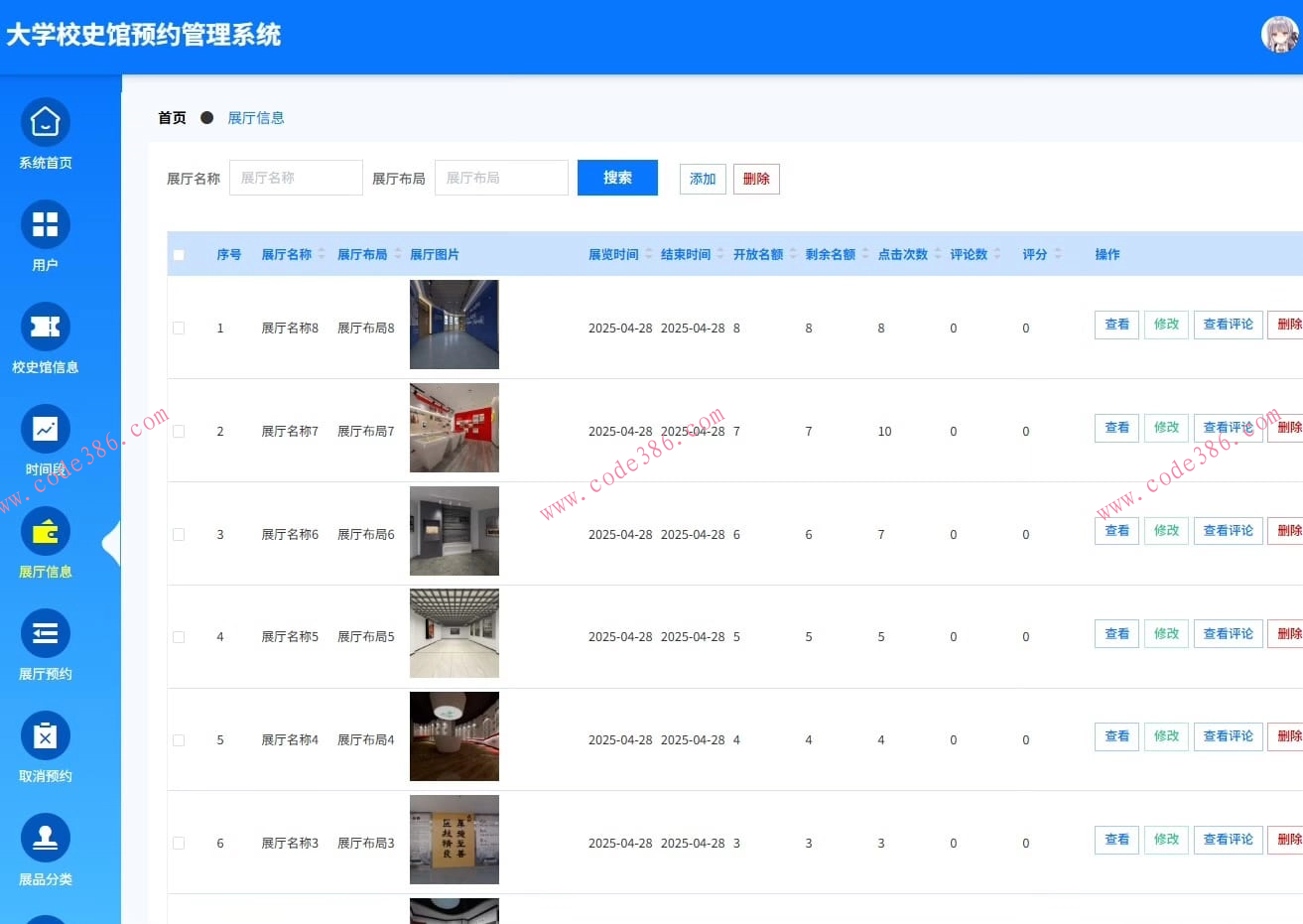Open the 展品分类 exhibit category icon
This screenshot has height=924, width=1303.
45,839
